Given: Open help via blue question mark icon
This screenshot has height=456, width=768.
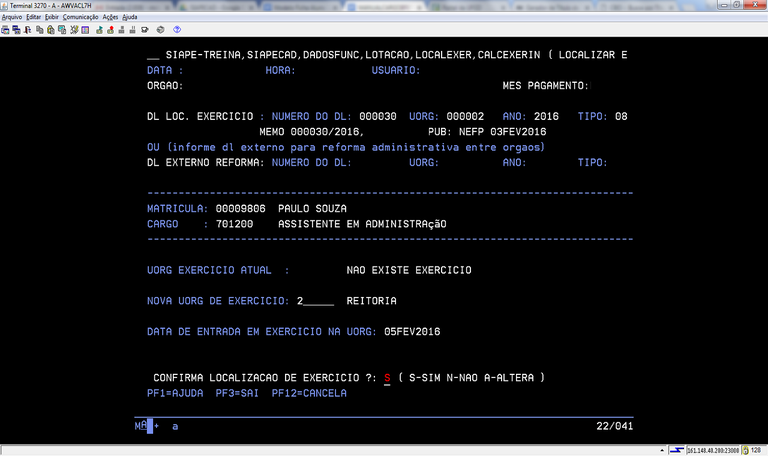Looking at the screenshot, I should [x=177, y=30].
